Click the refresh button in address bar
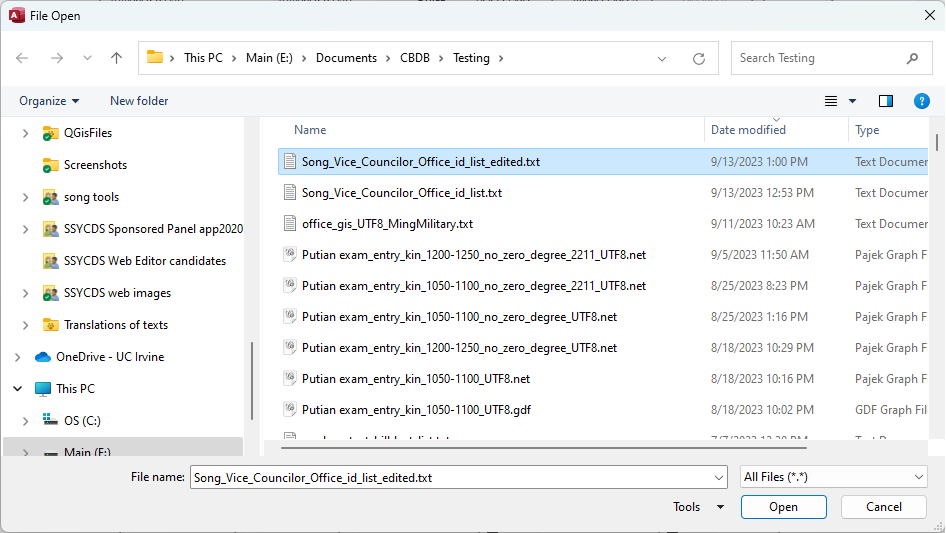The image size is (946, 533). (699, 58)
